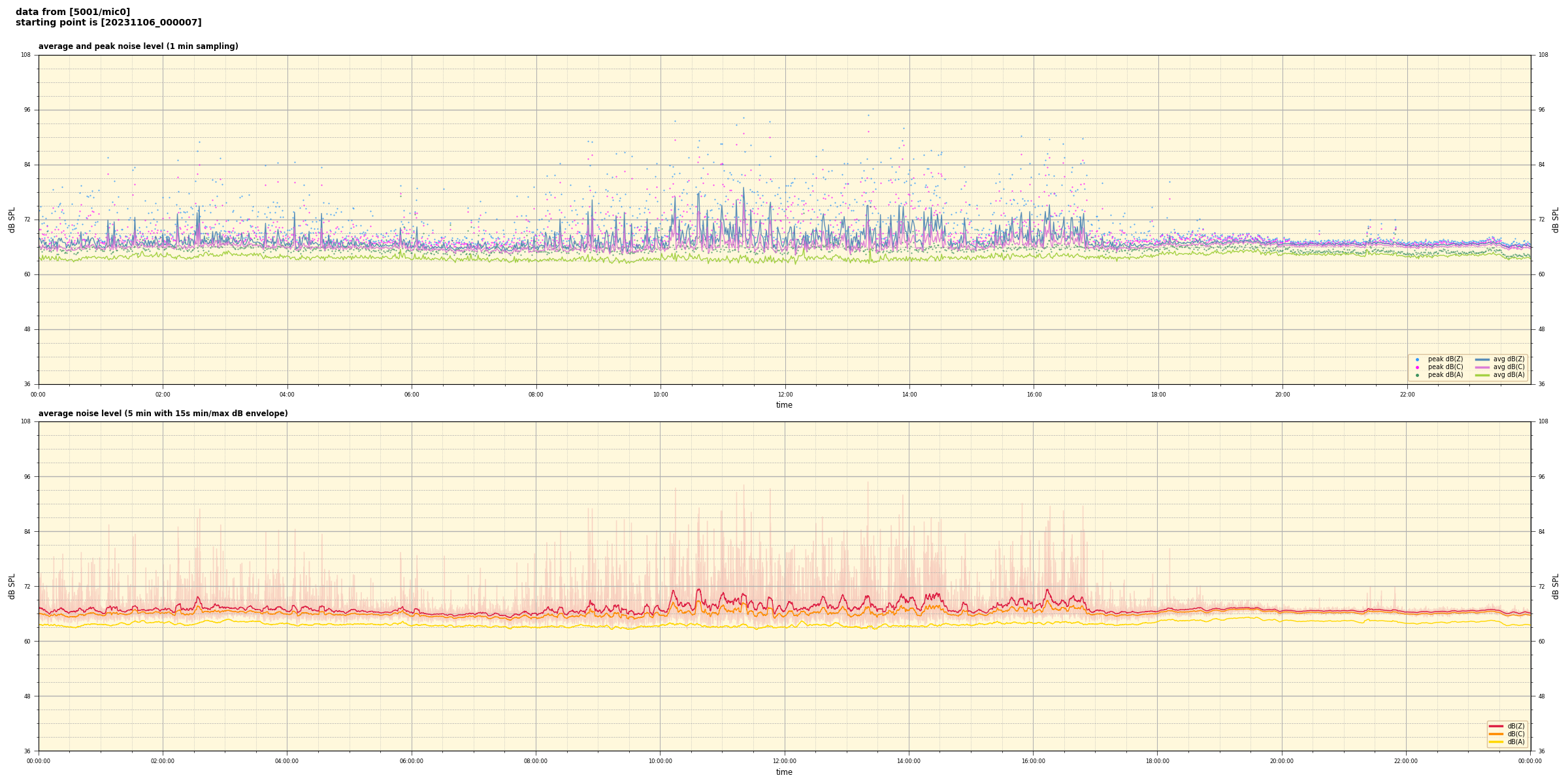
Task: Click the avg dB(A) green legend line
Action: tap(1482, 375)
